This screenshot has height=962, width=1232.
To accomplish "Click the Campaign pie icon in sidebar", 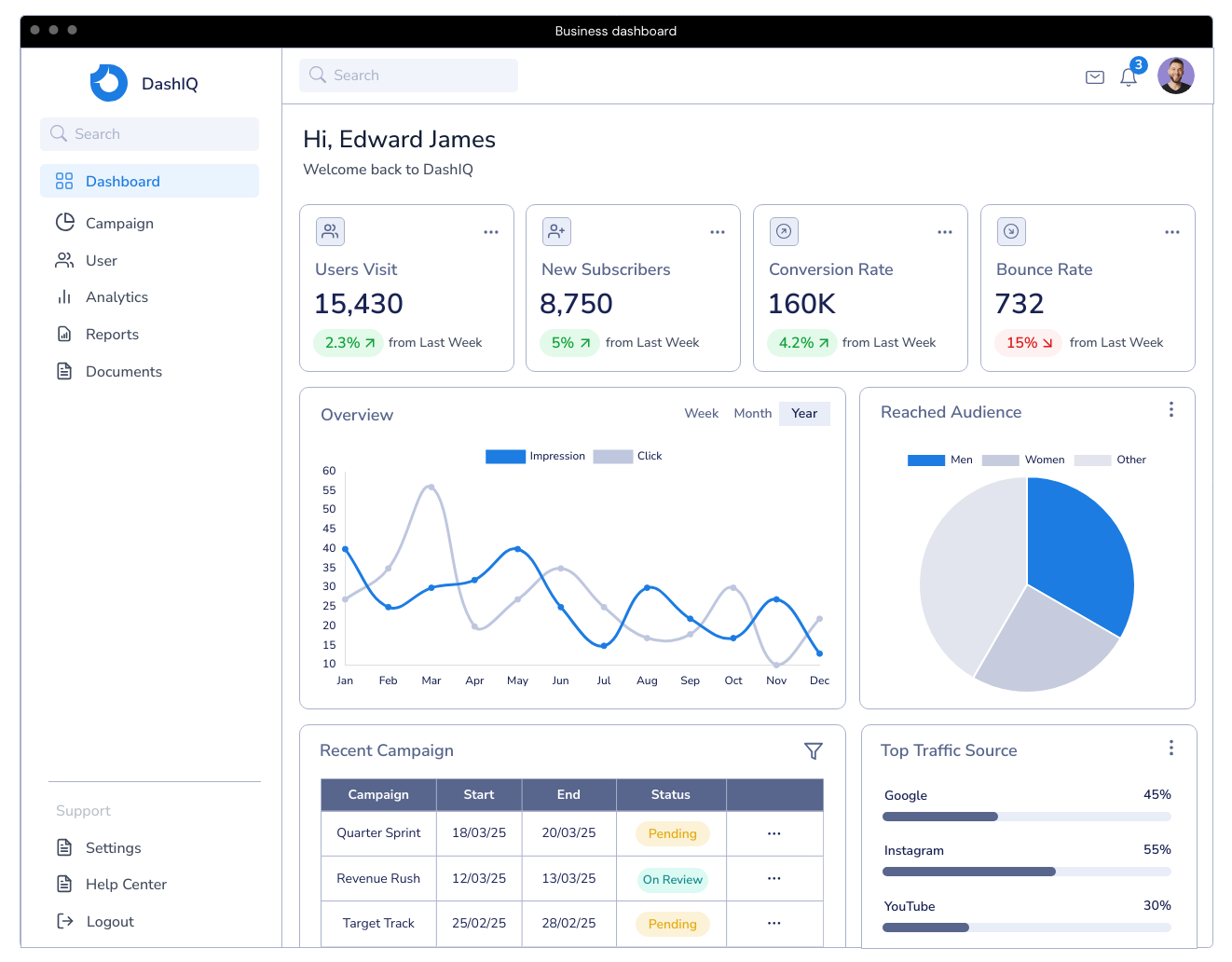I will (x=64, y=223).
